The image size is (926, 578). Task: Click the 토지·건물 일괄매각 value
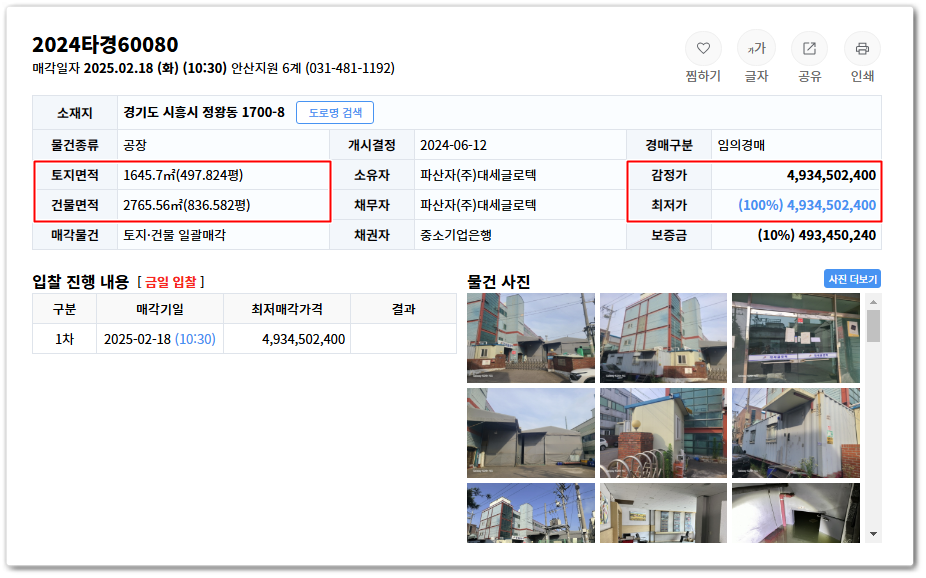(174, 236)
